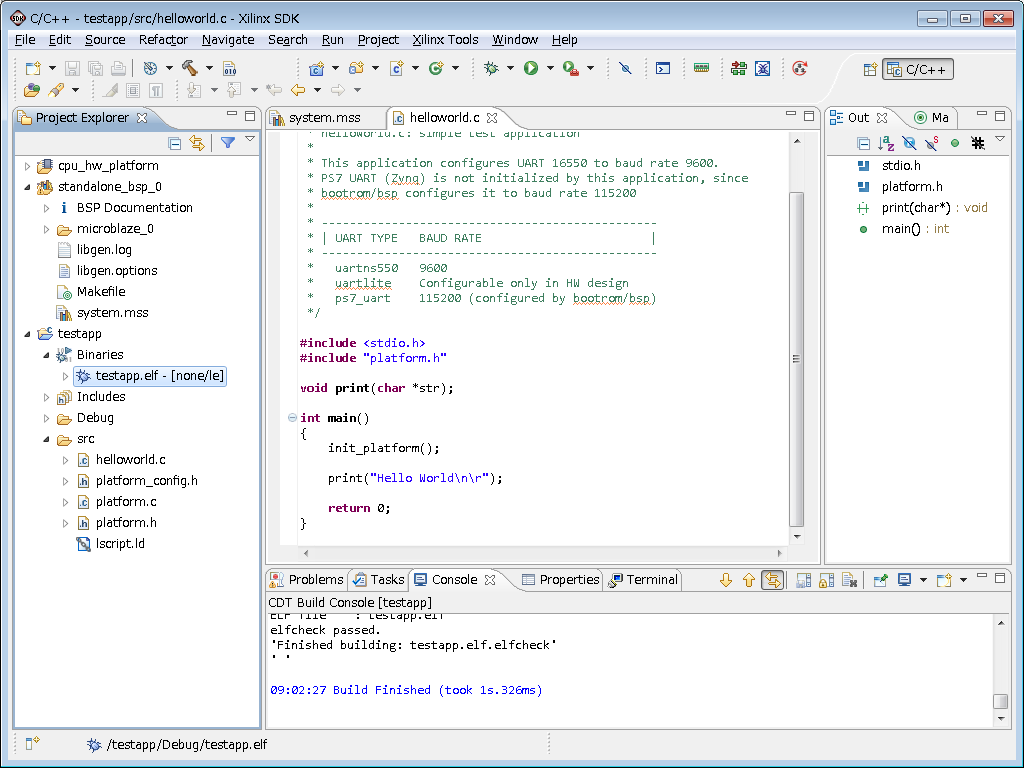This screenshot has height=768, width=1024.
Task: Click Collapse All icon in Project Explorer
Action: (x=175, y=143)
